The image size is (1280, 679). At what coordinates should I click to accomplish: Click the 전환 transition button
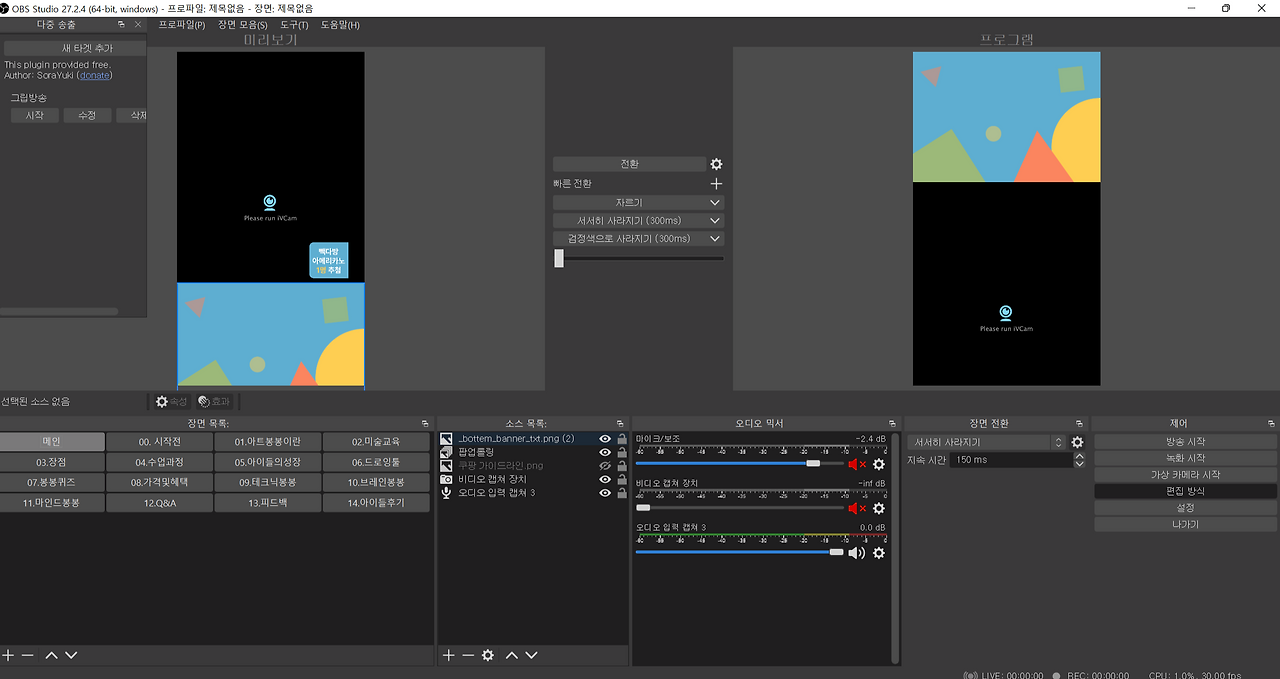pos(629,164)
